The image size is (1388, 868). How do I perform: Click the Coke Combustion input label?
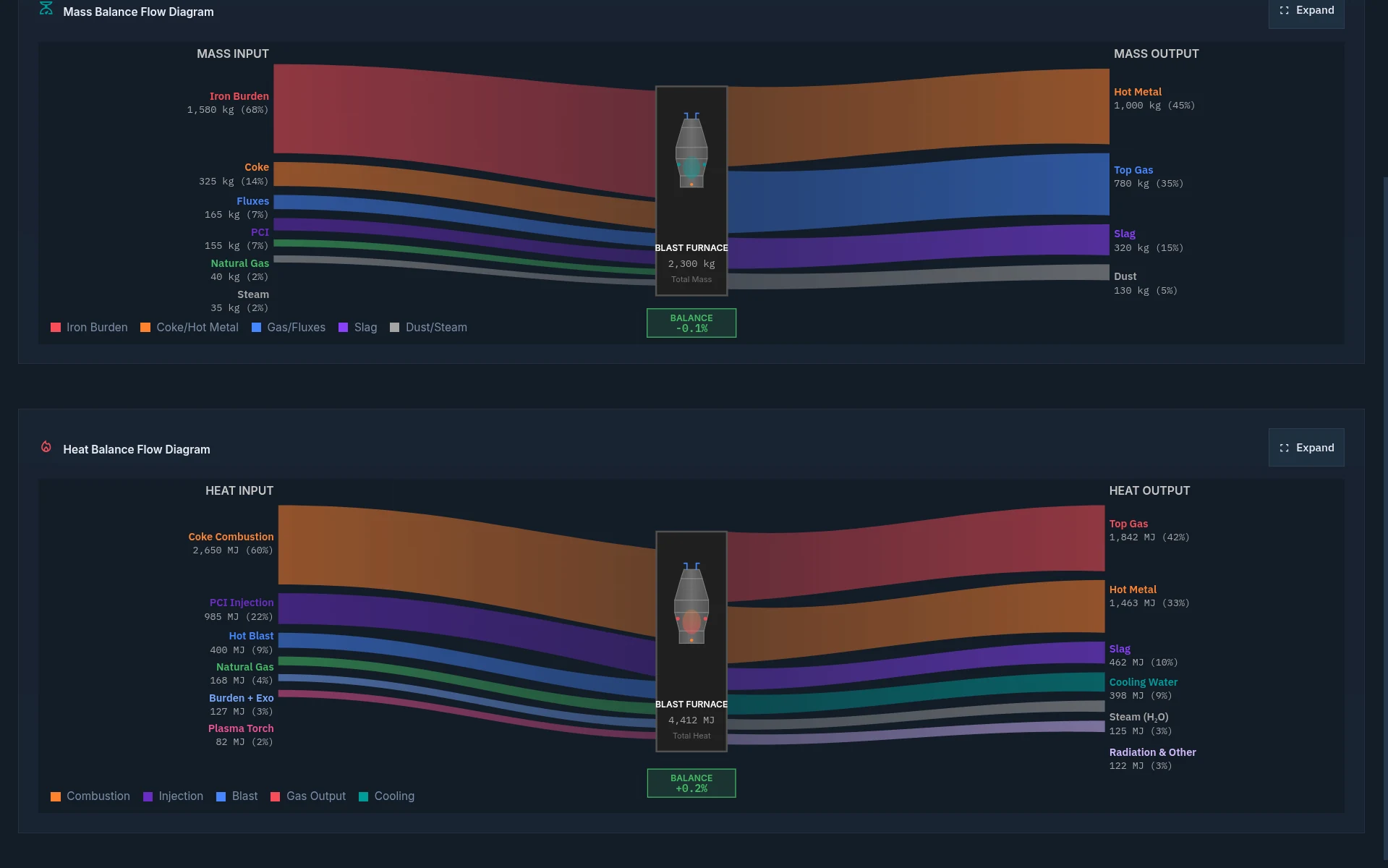[230, 536]
